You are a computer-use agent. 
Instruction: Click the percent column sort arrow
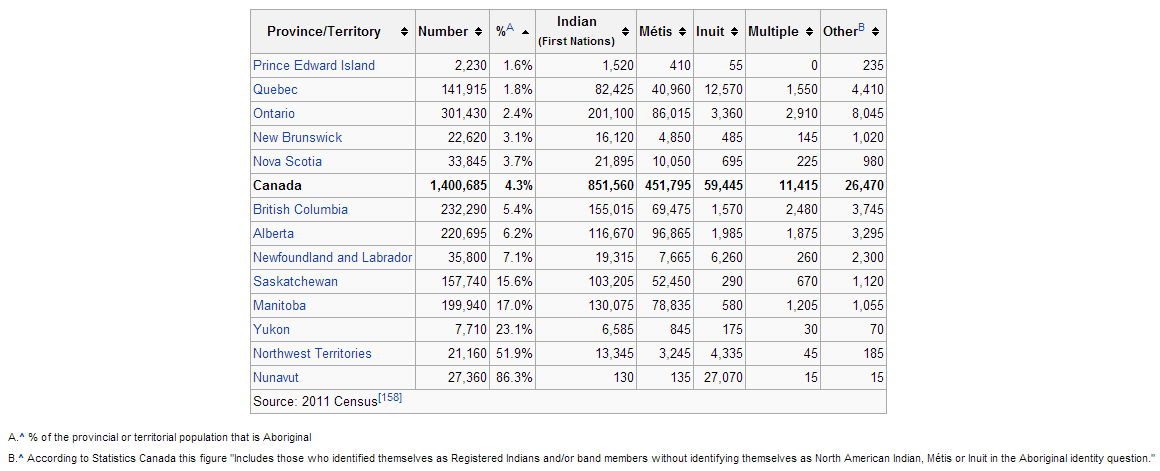[x=525, y=32]
